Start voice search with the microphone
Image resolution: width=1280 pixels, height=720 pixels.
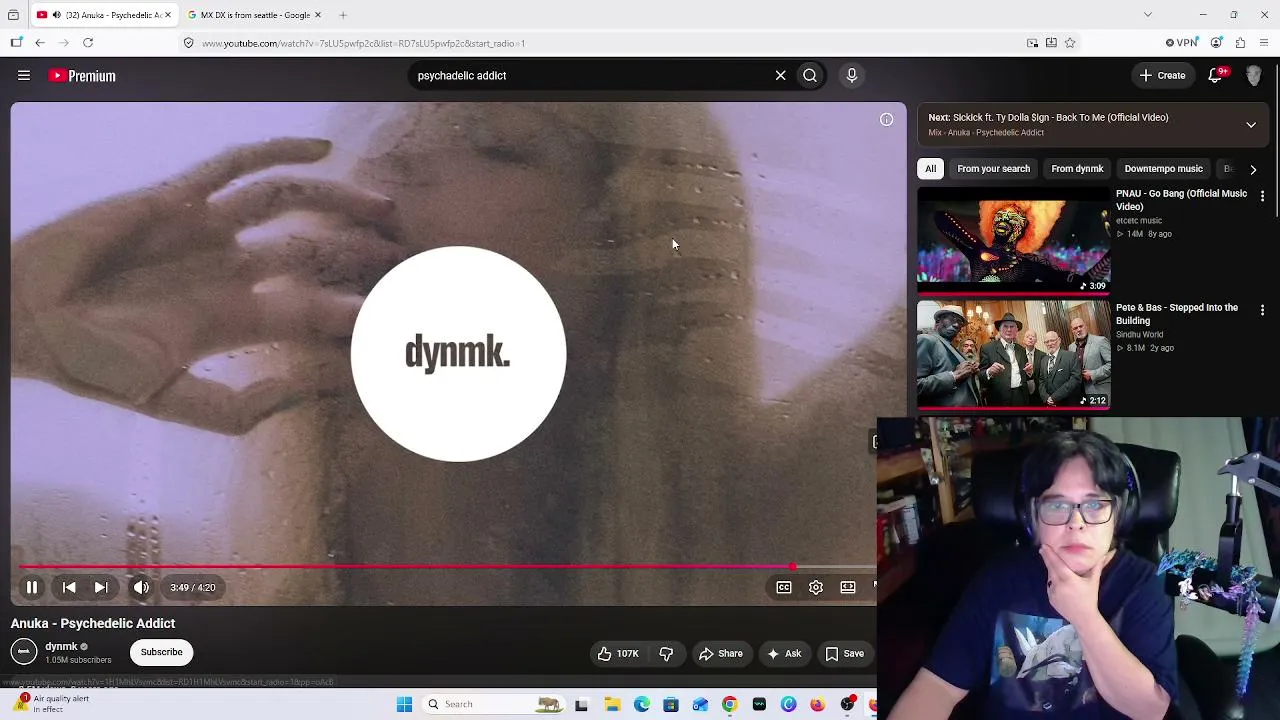tap(852, 76)
